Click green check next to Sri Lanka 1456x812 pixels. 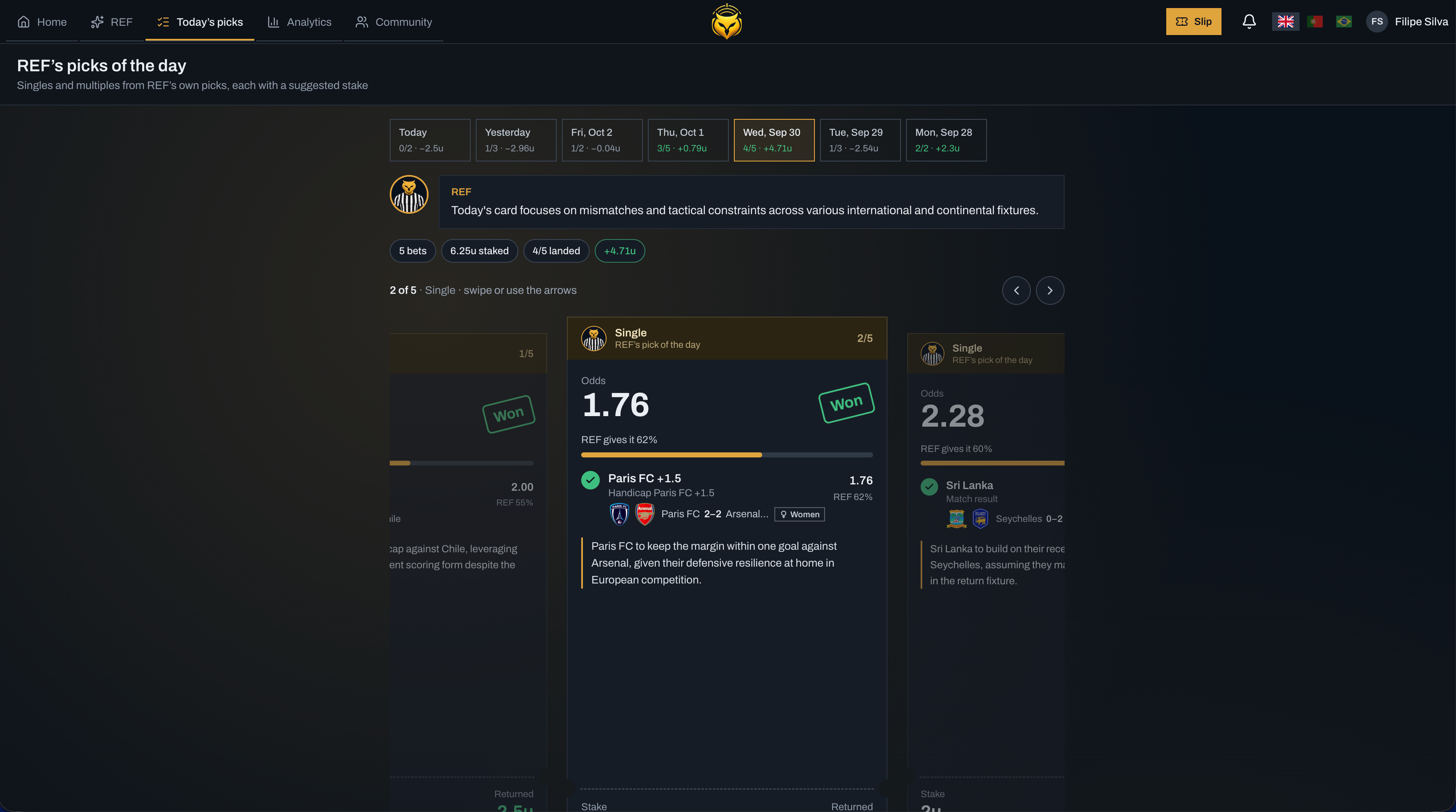pos(929,487)
